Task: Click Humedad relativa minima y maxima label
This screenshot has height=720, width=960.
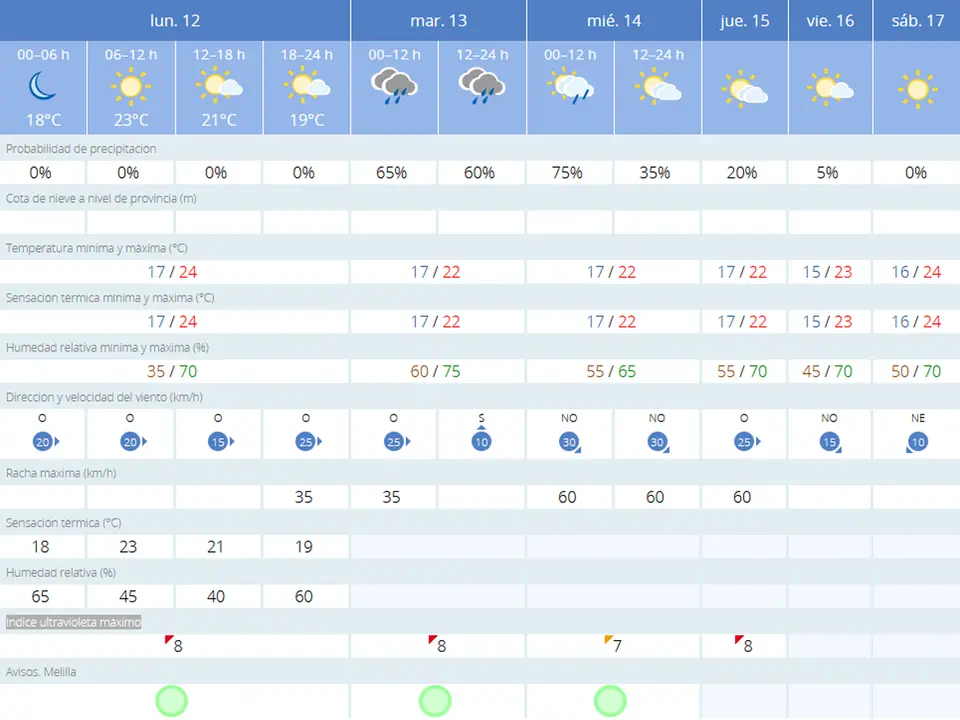Action: tap(107, 347)
